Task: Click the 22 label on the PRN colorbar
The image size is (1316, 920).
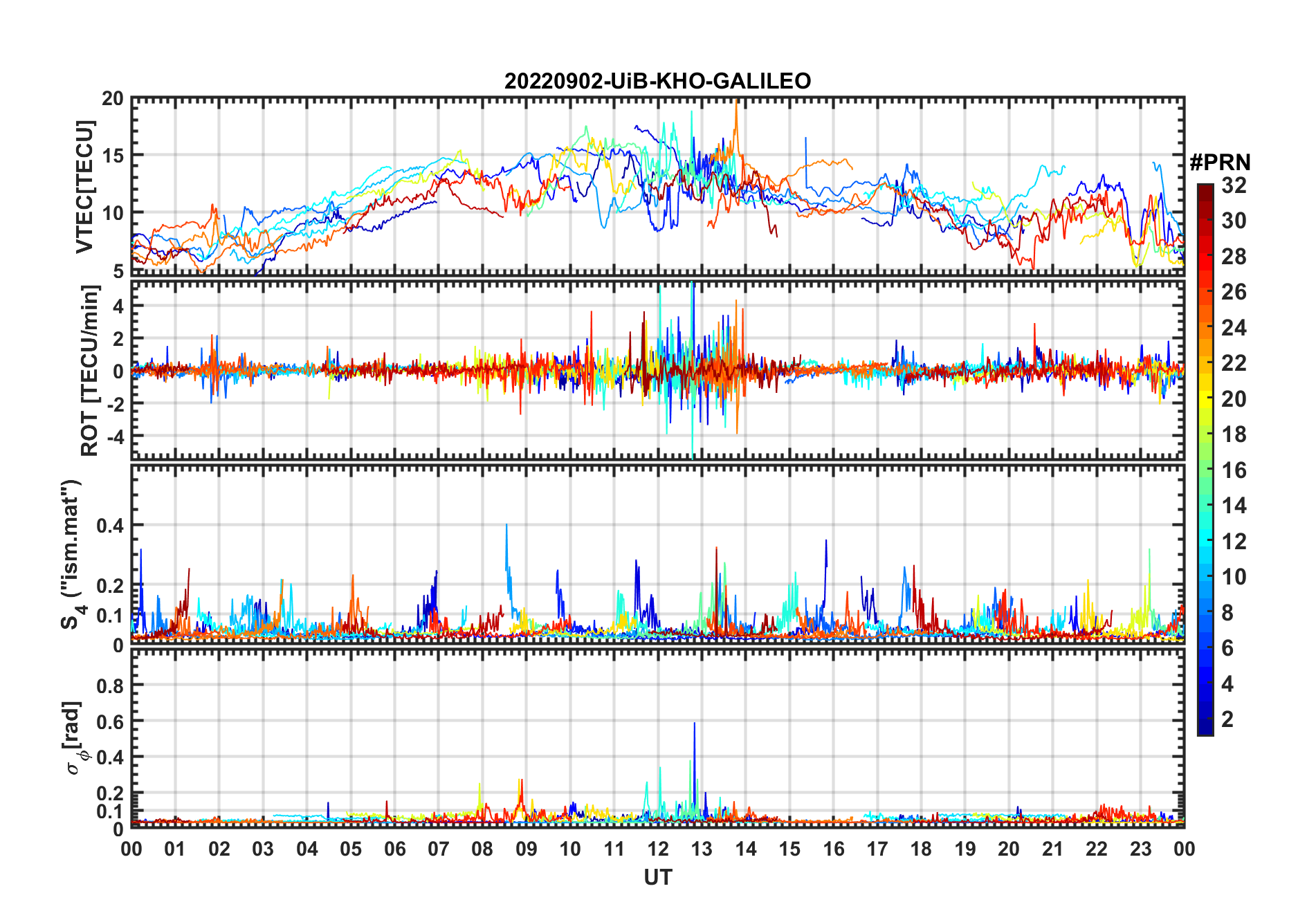Action: tap(1234, 363)
